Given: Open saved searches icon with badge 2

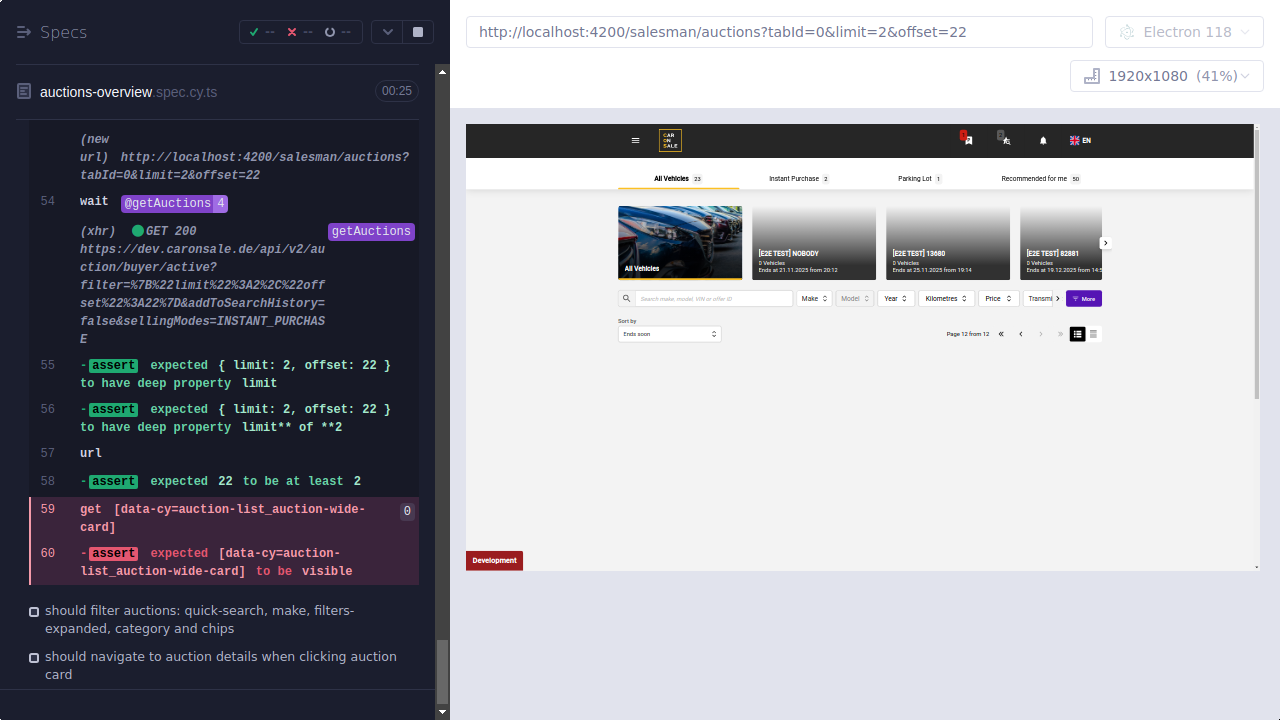Looking at the screenshot, I should tap(1003, 143).
